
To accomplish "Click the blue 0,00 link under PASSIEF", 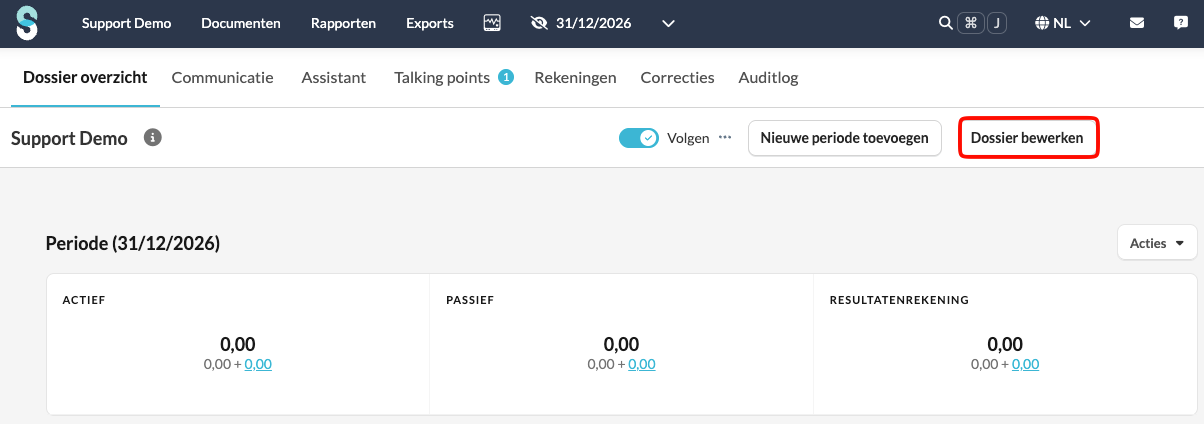I will pyautogui.click(x=642, y=364).
